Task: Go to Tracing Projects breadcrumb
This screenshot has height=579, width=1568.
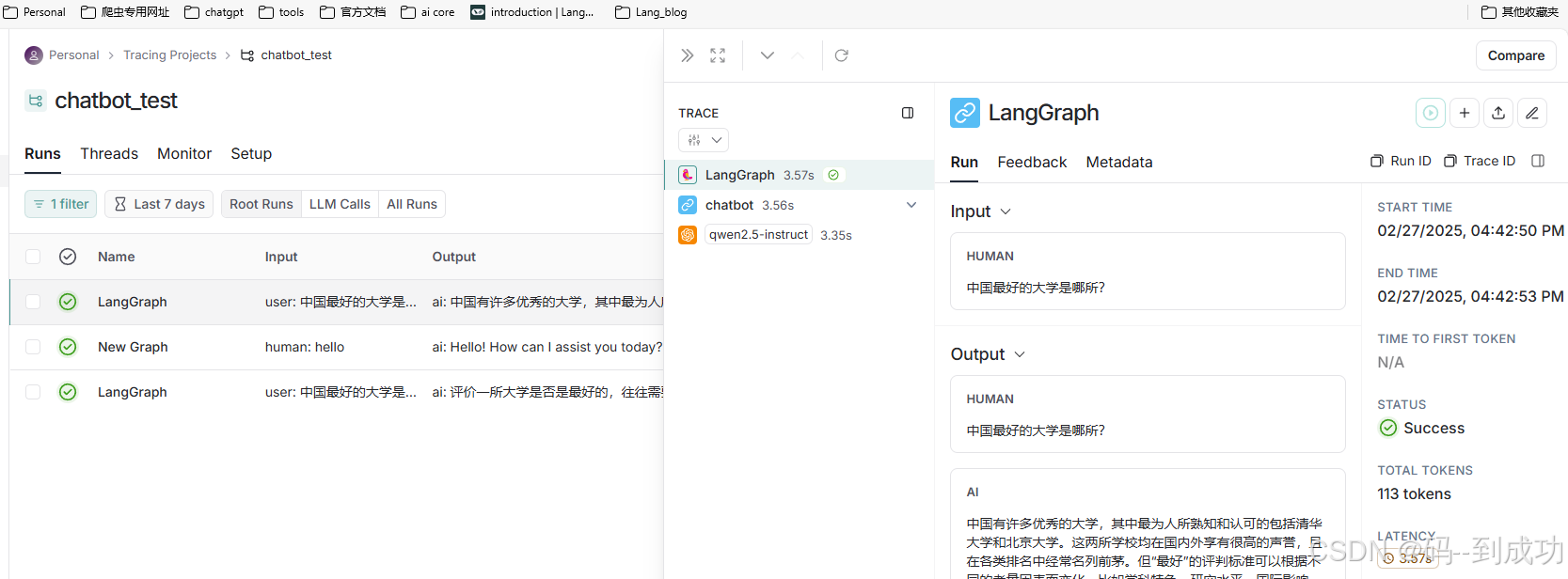Action: tap(169, 55)
